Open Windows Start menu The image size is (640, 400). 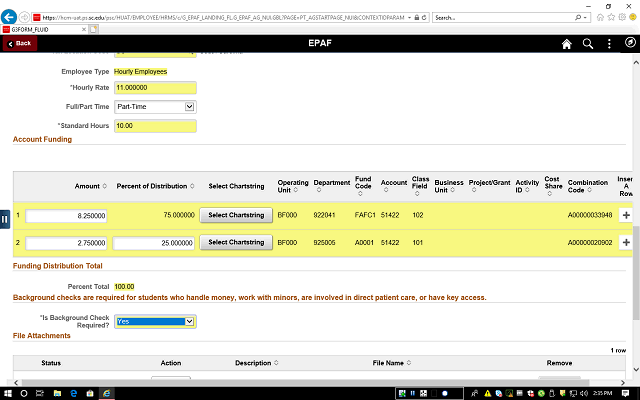(x=10, y=392)
